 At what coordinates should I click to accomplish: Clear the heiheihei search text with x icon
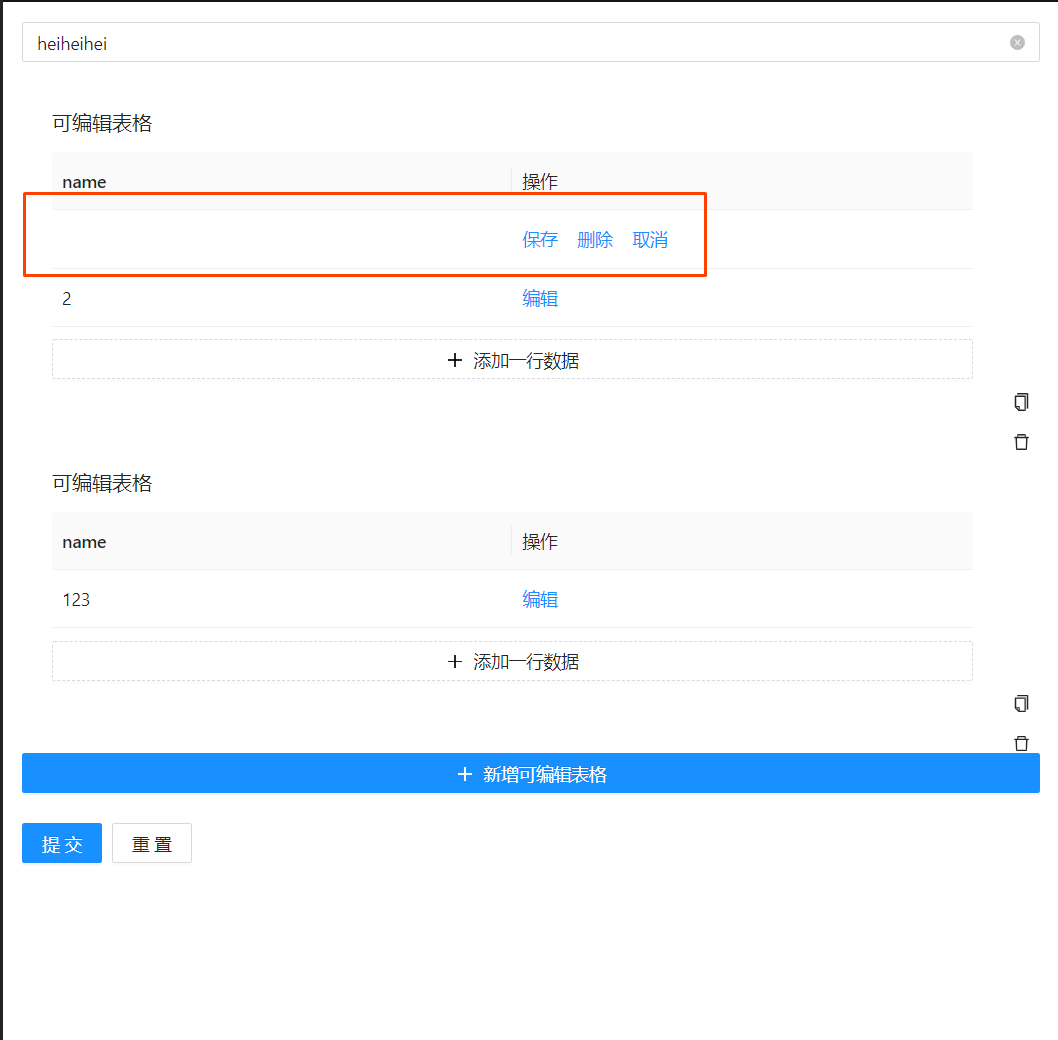pyautogui.click(x=1017, y=42)
